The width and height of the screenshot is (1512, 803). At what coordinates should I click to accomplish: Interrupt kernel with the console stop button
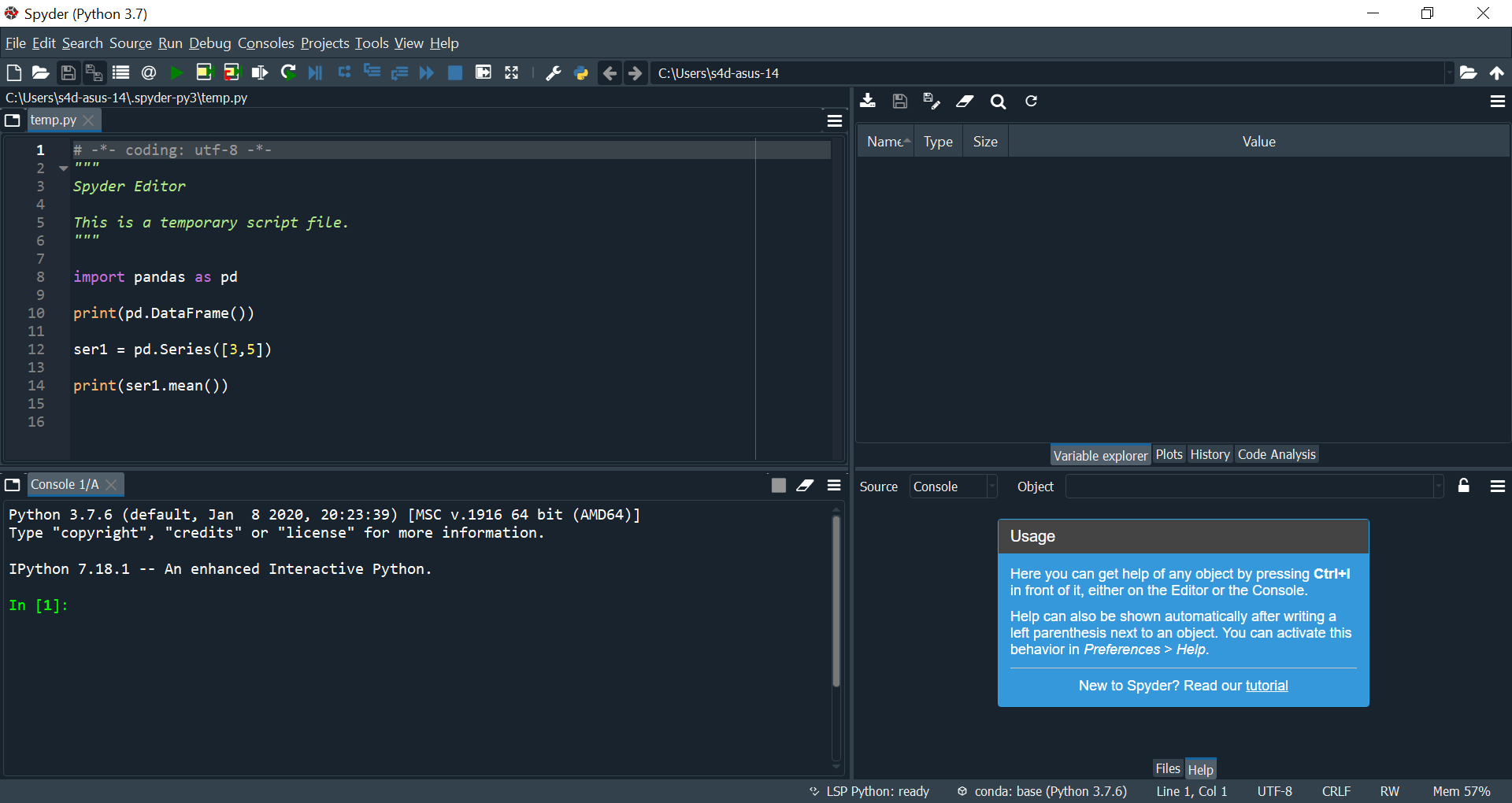(778, 485)
